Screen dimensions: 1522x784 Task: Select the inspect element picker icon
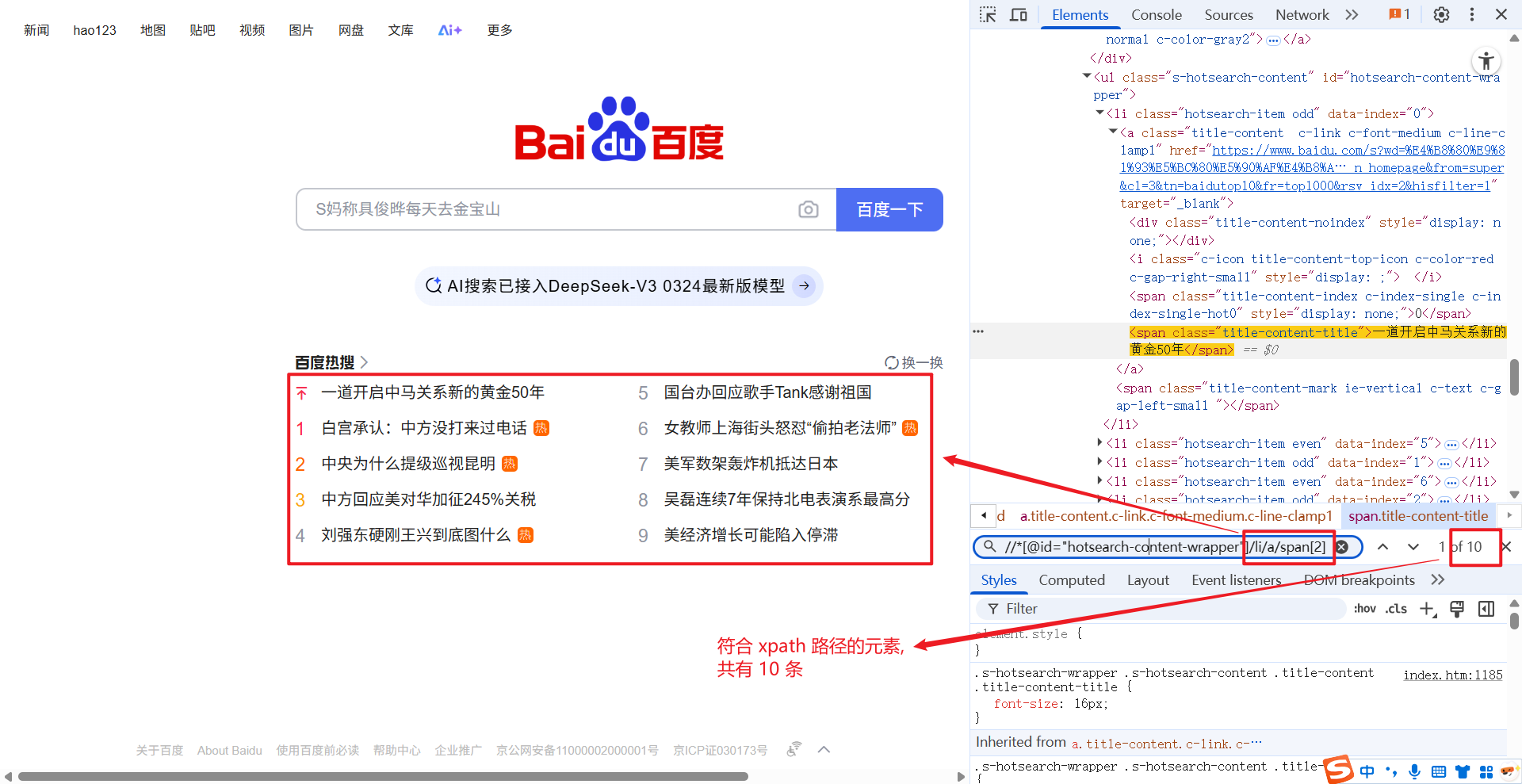[x=988, y=14]
